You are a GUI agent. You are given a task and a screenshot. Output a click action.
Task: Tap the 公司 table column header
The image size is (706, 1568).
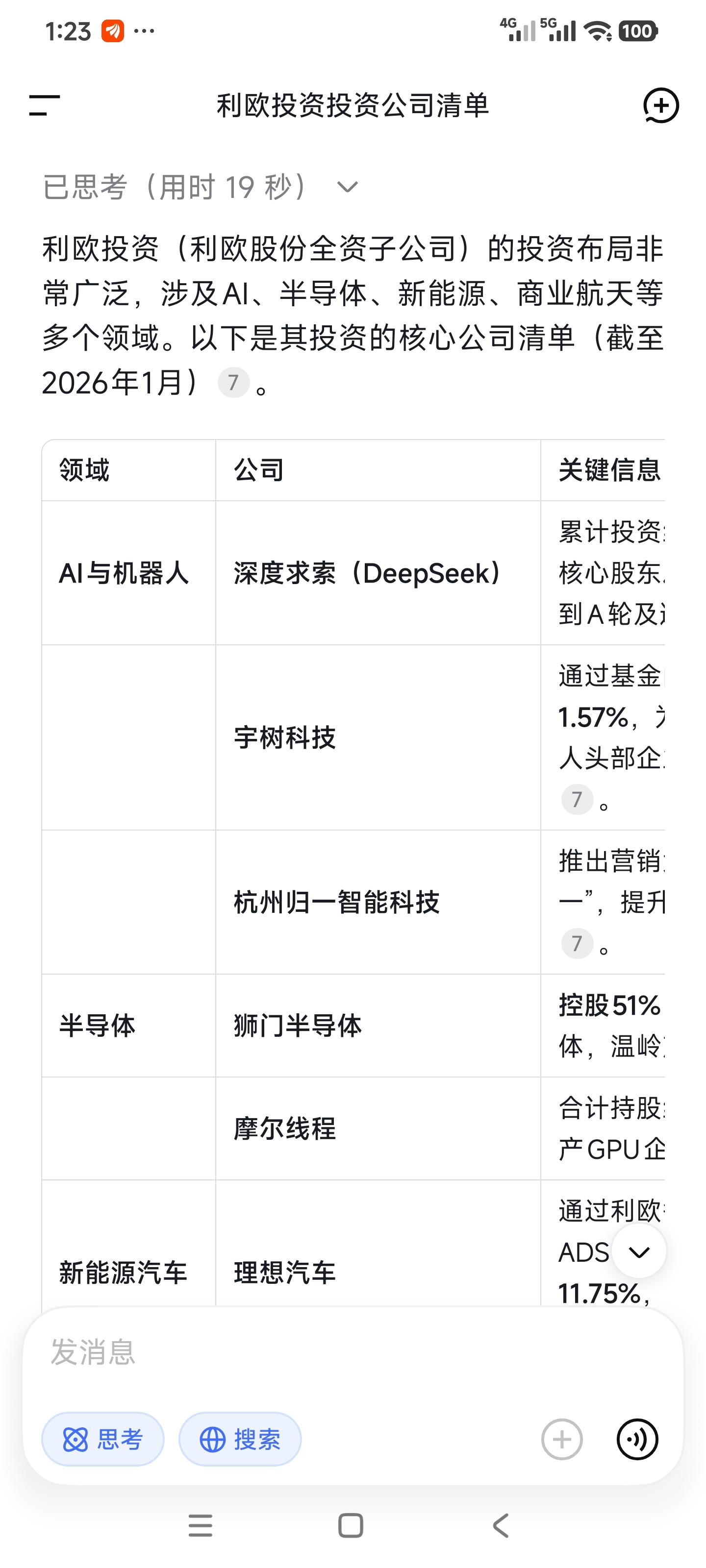[259, 470]
